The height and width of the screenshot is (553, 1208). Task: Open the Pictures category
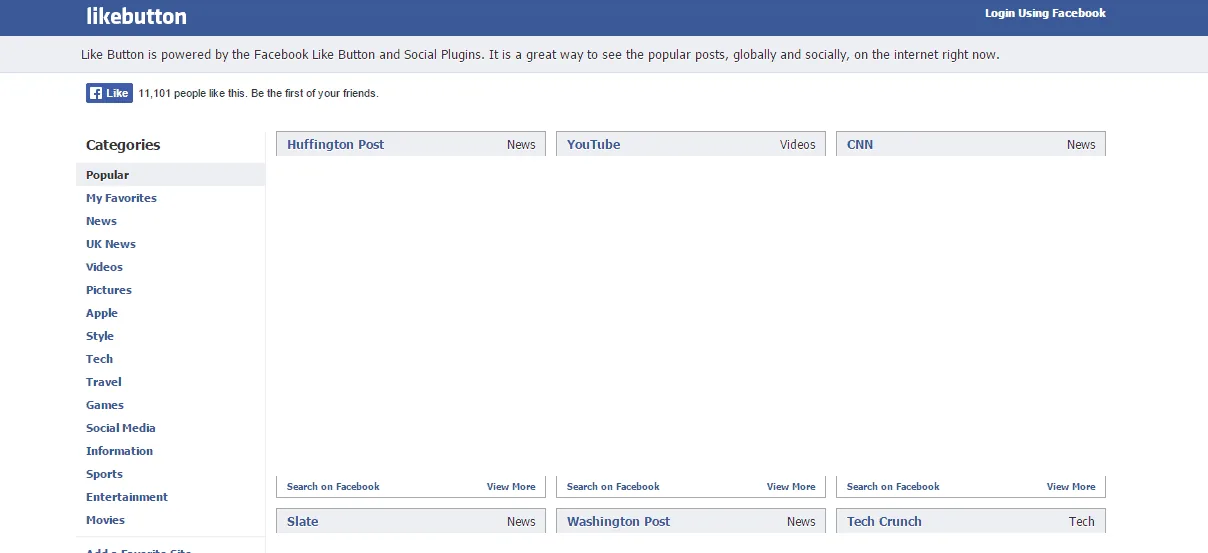[x=109, y=290]
